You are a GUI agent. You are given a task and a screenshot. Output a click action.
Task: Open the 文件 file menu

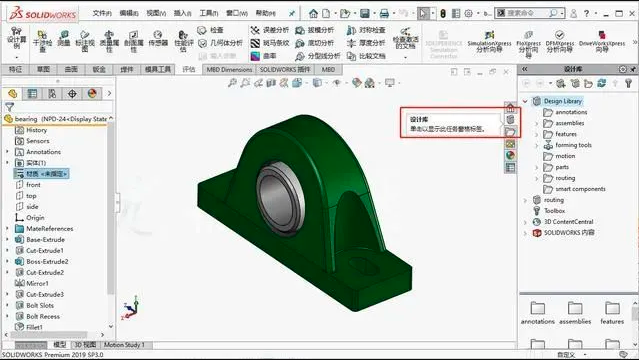[102, 13]
